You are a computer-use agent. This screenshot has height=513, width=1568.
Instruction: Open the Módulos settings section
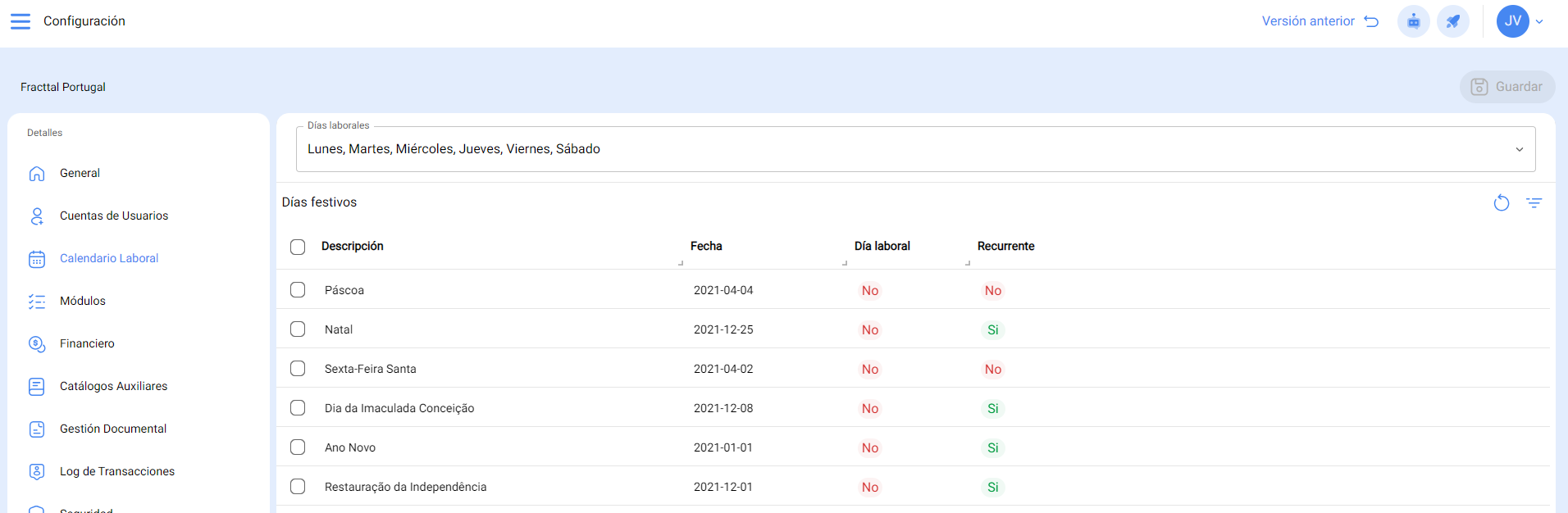pyautogui.click(x=83, y=301)
